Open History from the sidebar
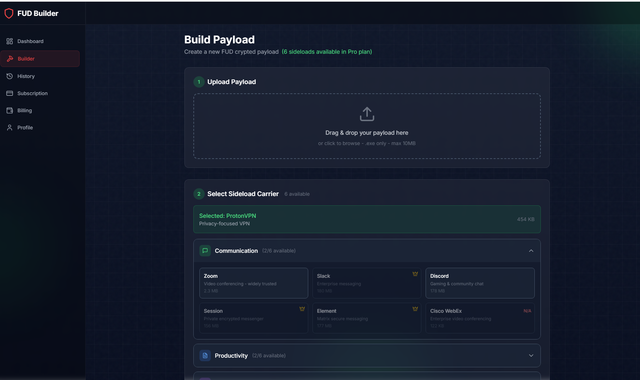This screenshot has height=380, width=640. tap(40, 76)
